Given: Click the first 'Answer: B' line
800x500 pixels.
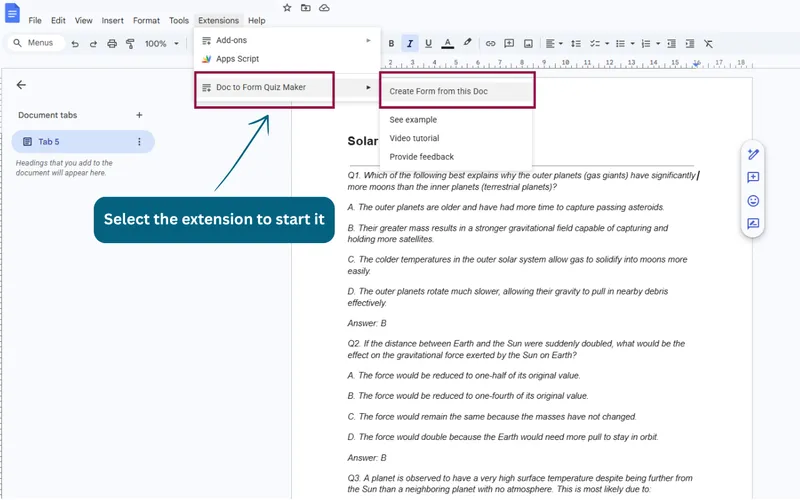Looking at the screenshot, I should (x=367, y=323).
